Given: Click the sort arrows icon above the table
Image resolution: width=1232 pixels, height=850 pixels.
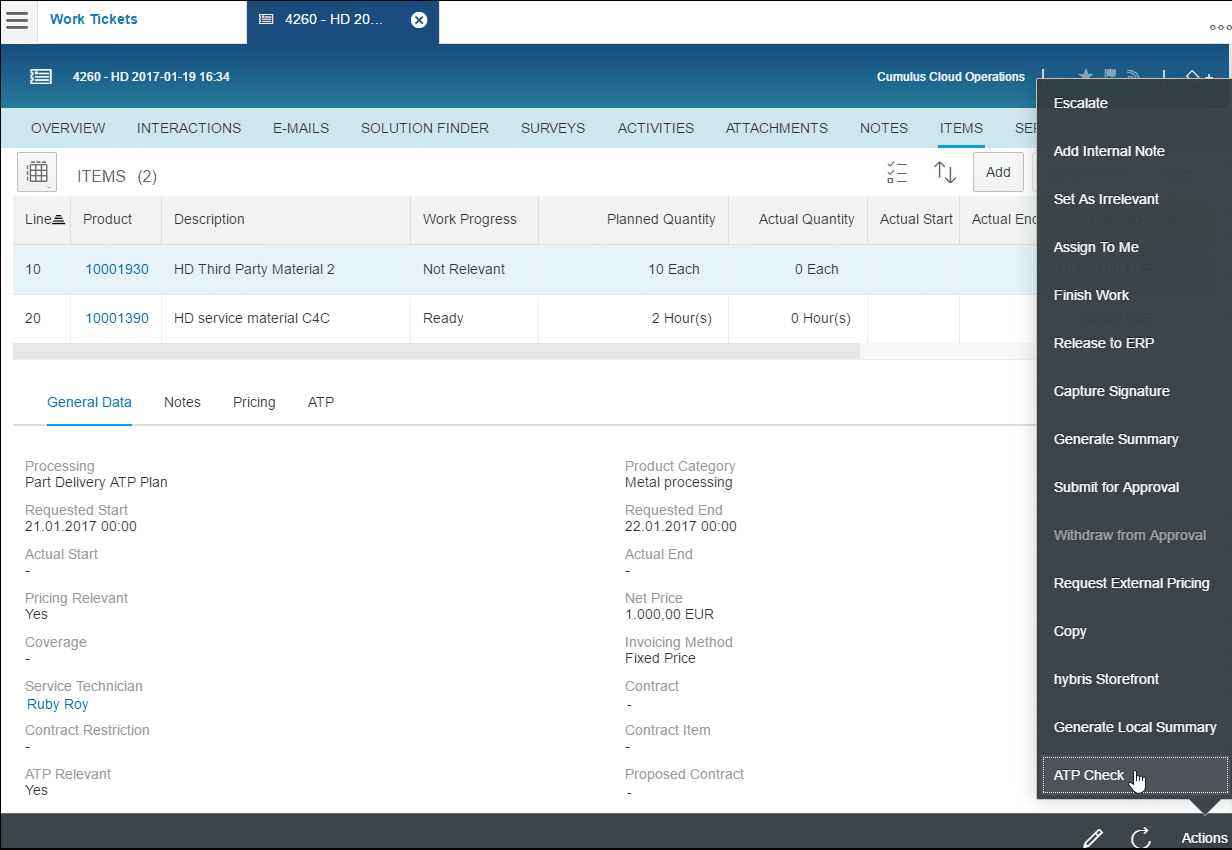Looking at the screenshot, I should [945, 172].
